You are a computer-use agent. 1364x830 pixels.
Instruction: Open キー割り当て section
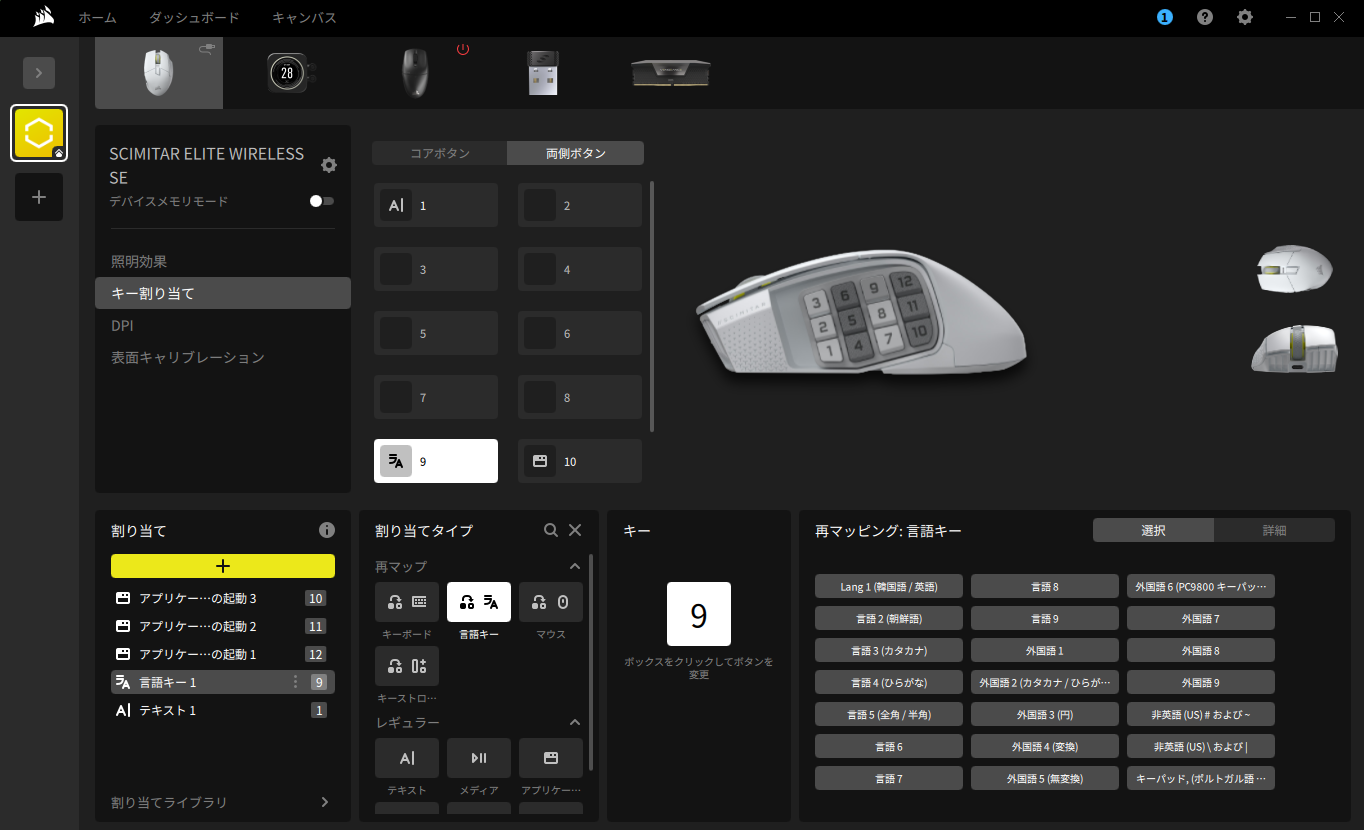[x=223, y=293]
